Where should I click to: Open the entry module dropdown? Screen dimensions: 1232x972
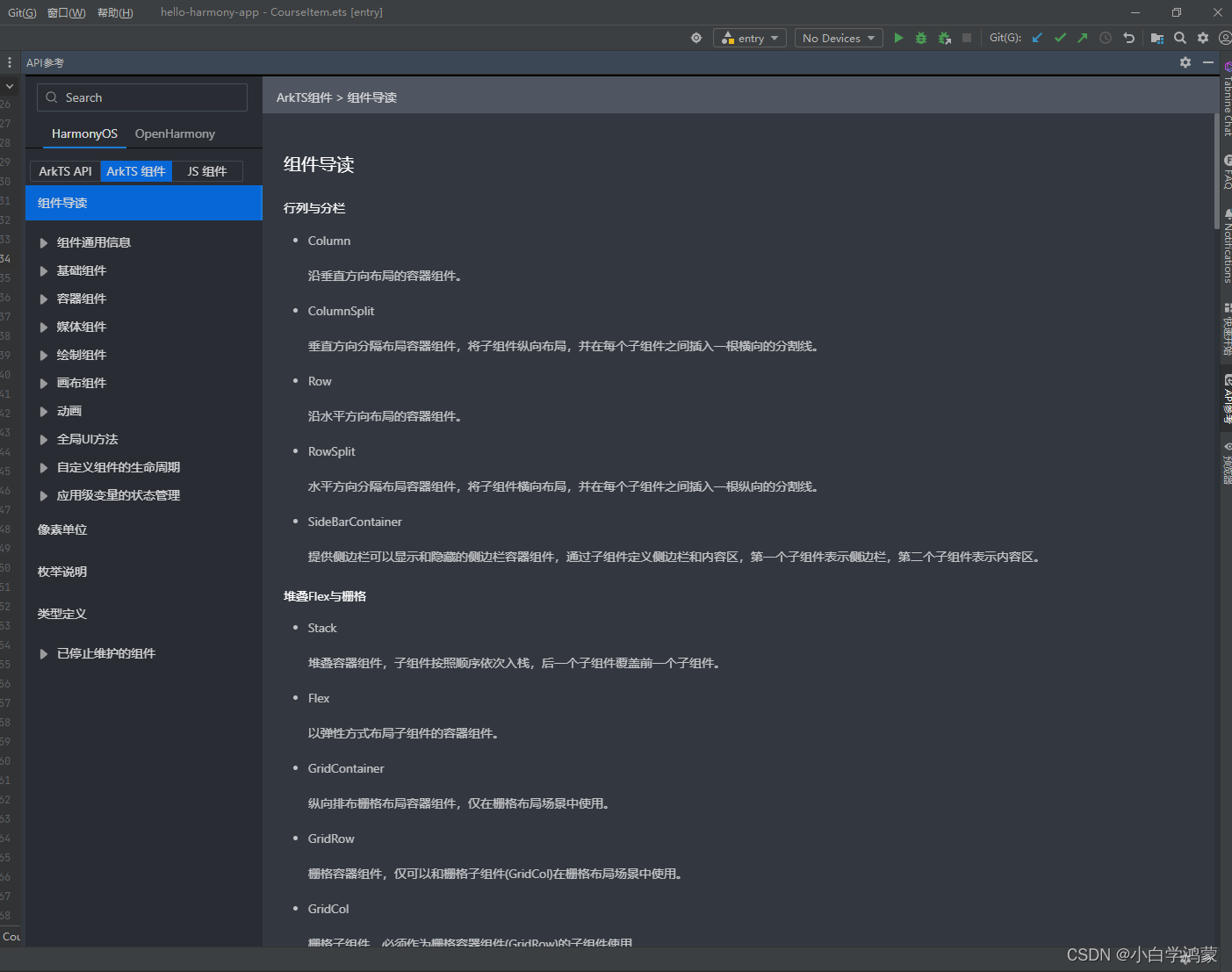(x=750, y=38)
